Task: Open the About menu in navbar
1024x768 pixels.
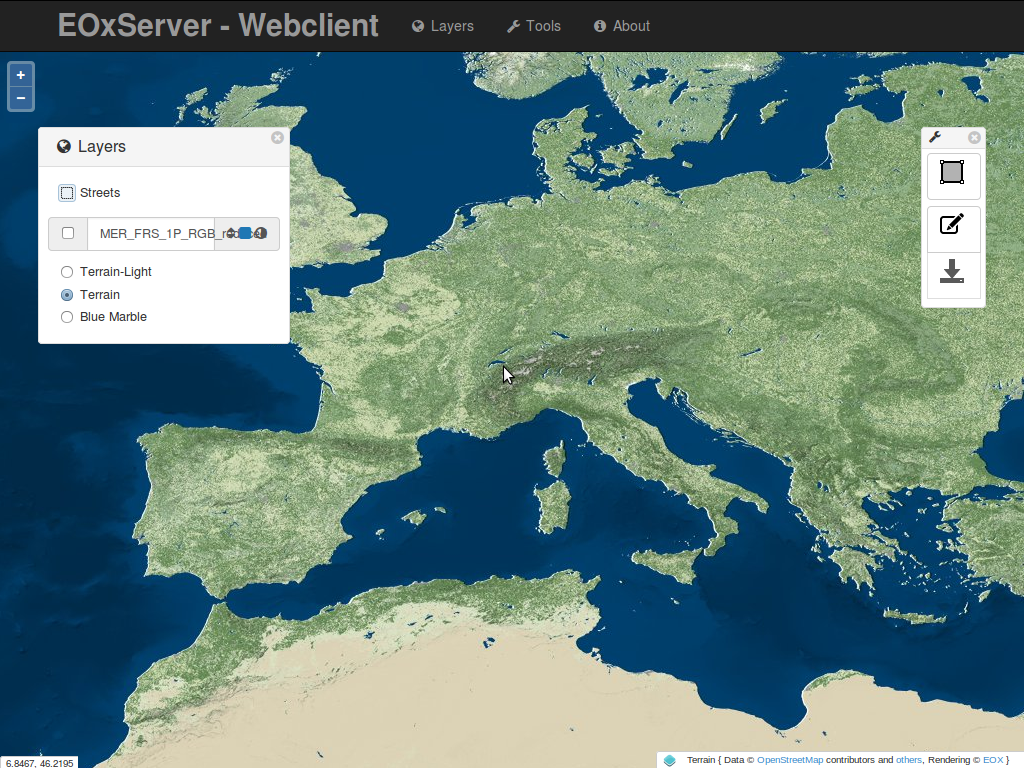Action: coord(622,26)
